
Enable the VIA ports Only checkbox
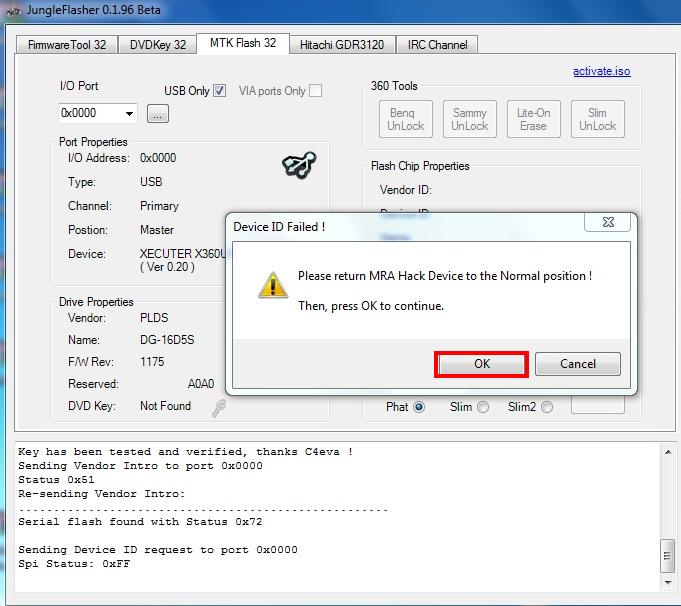coord(316,90)
